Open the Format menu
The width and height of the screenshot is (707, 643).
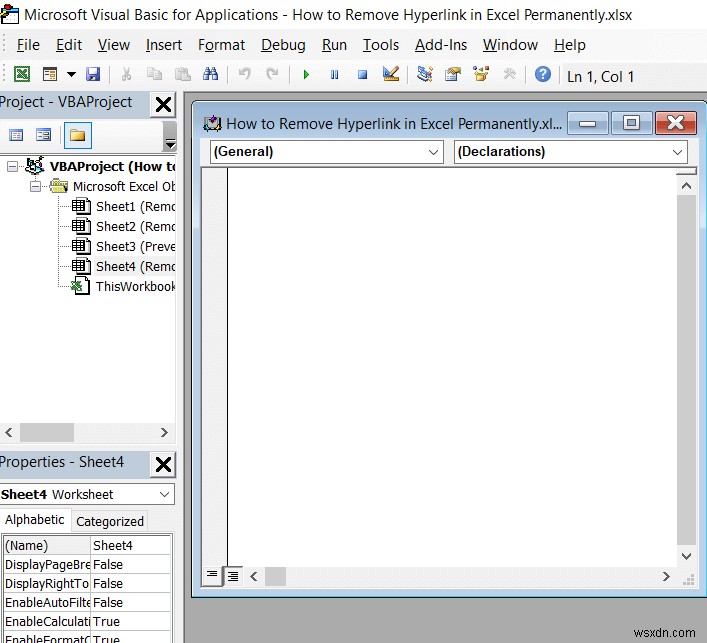tap(221, 45)
